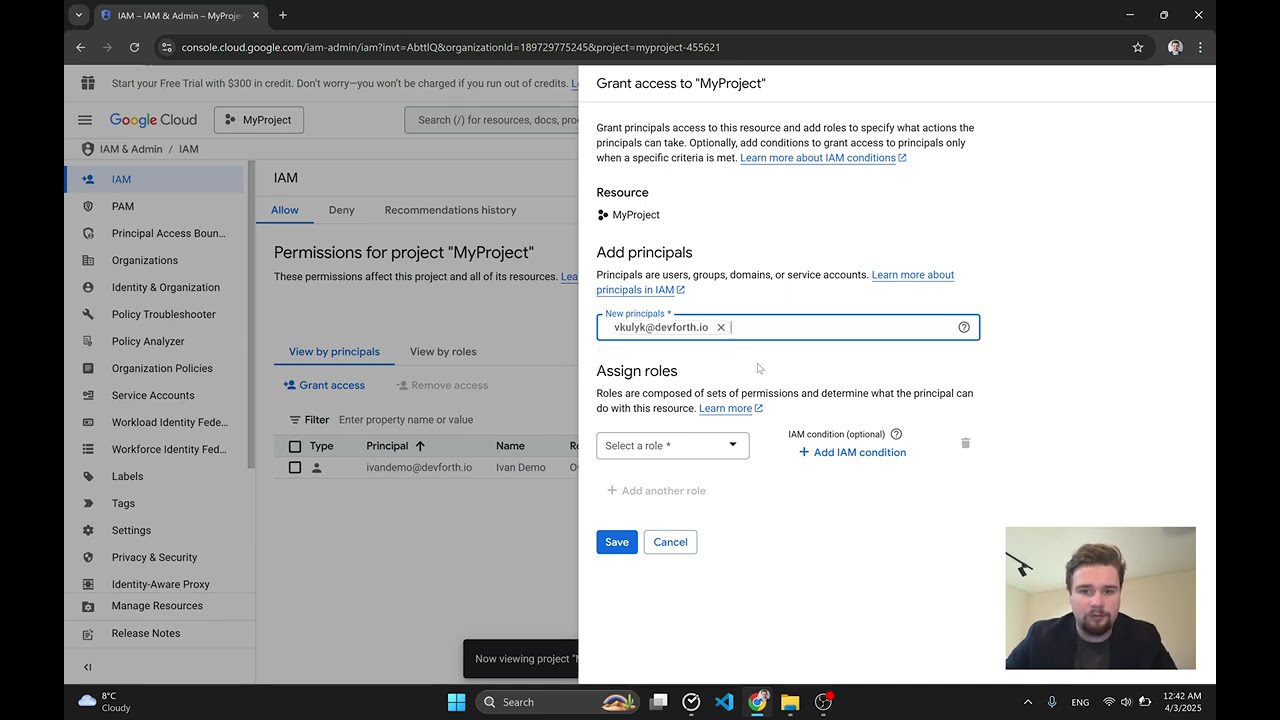The image size is (1280, 720).
Task: Click the Service Accounts icon
Action: pos(88,395)
